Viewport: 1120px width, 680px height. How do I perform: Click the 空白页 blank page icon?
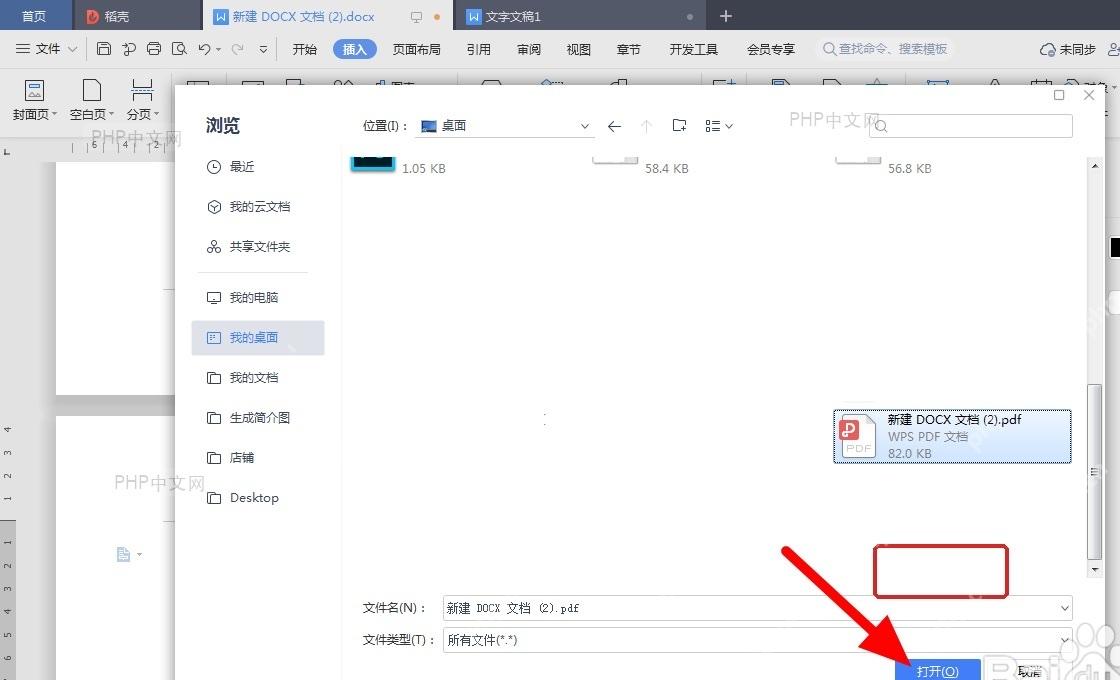tap(91, 90)
